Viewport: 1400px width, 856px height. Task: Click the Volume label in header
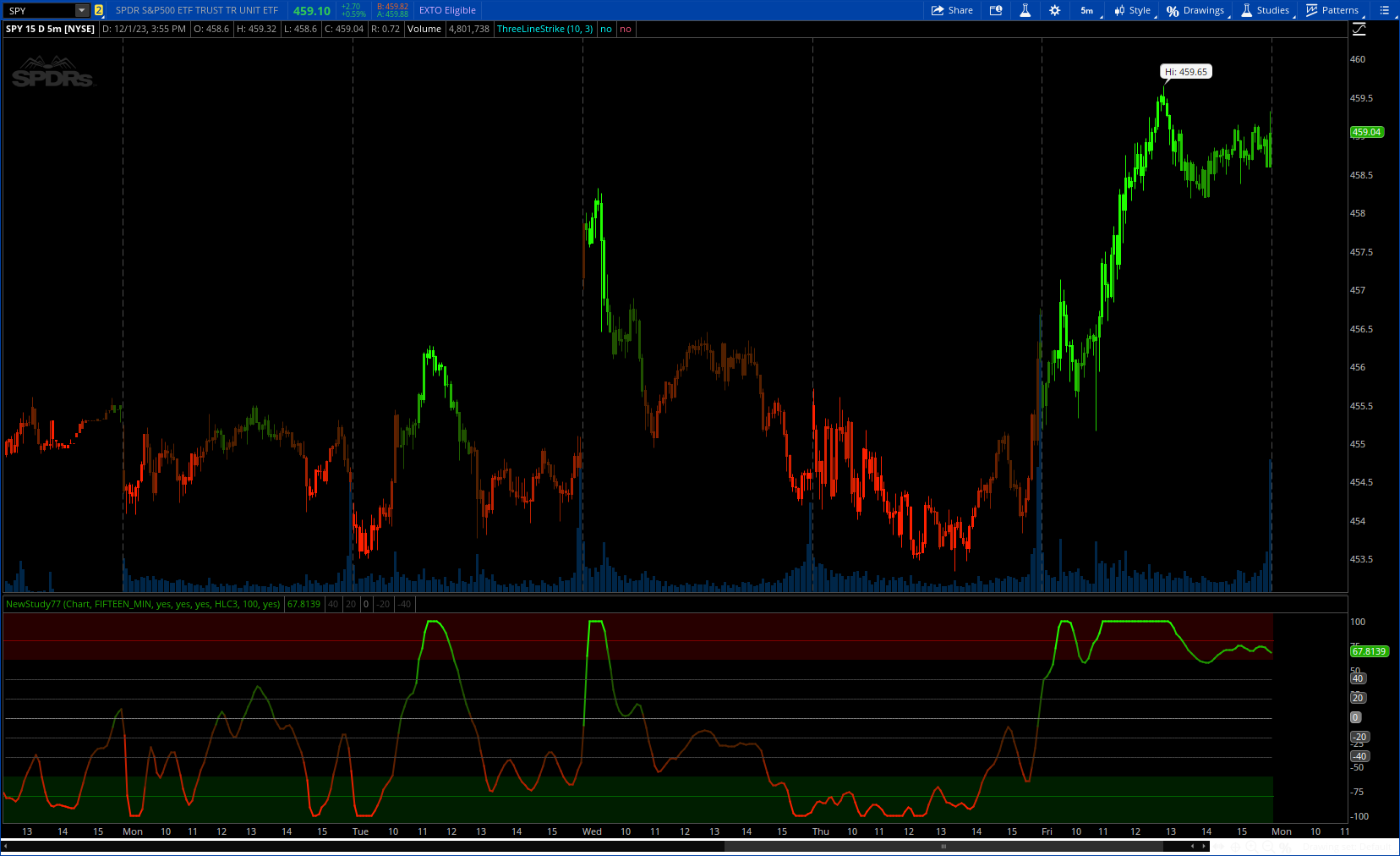click(x=424, y=29)
